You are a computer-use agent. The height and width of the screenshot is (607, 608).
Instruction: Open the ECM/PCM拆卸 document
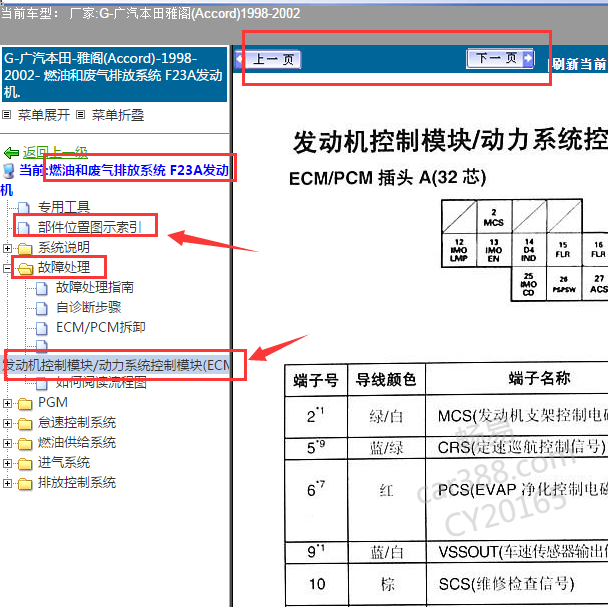click(x=100, y=327)
